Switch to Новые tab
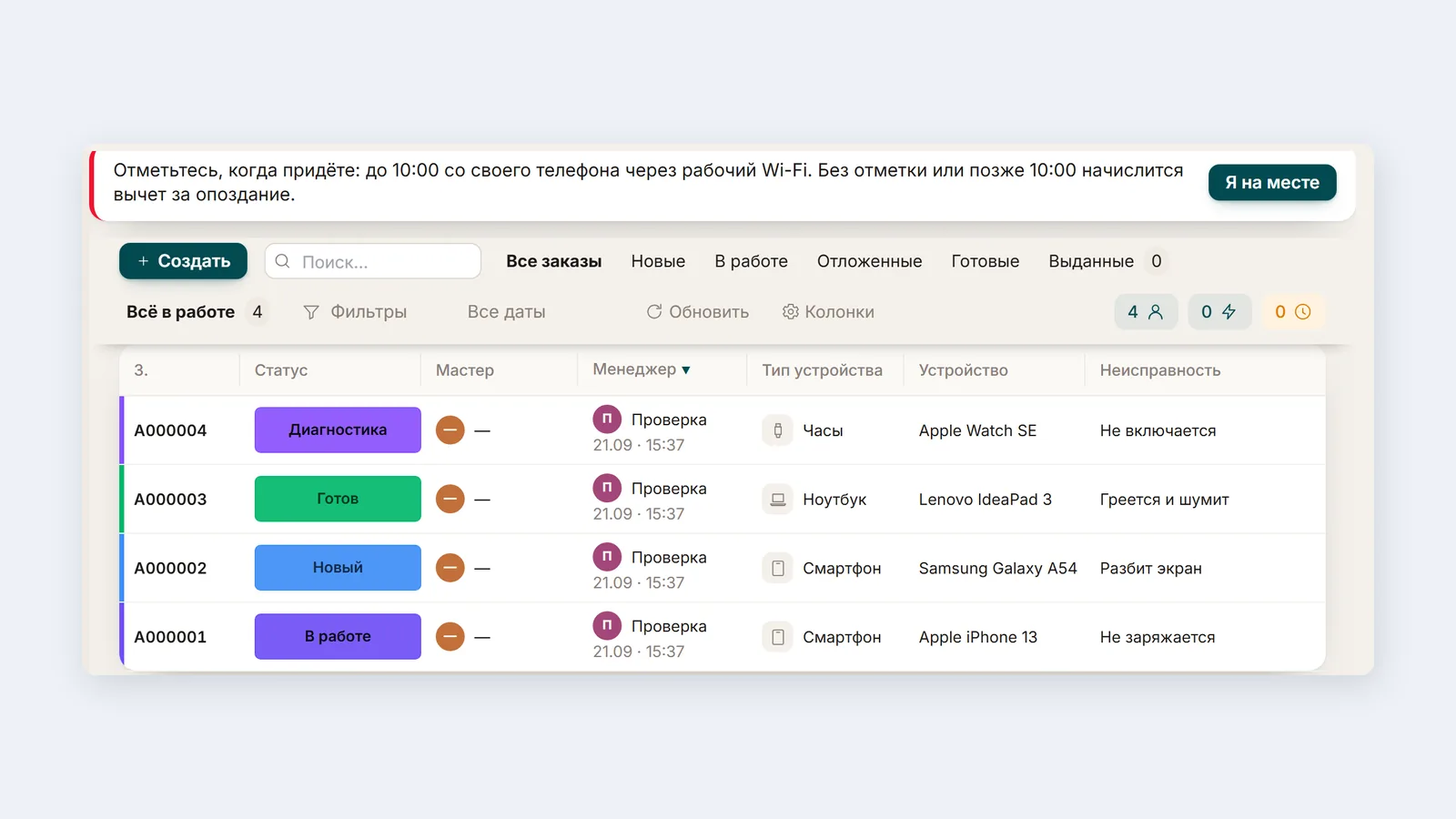The height and width of the screenshot is (819, 1456). coord(658,261)
